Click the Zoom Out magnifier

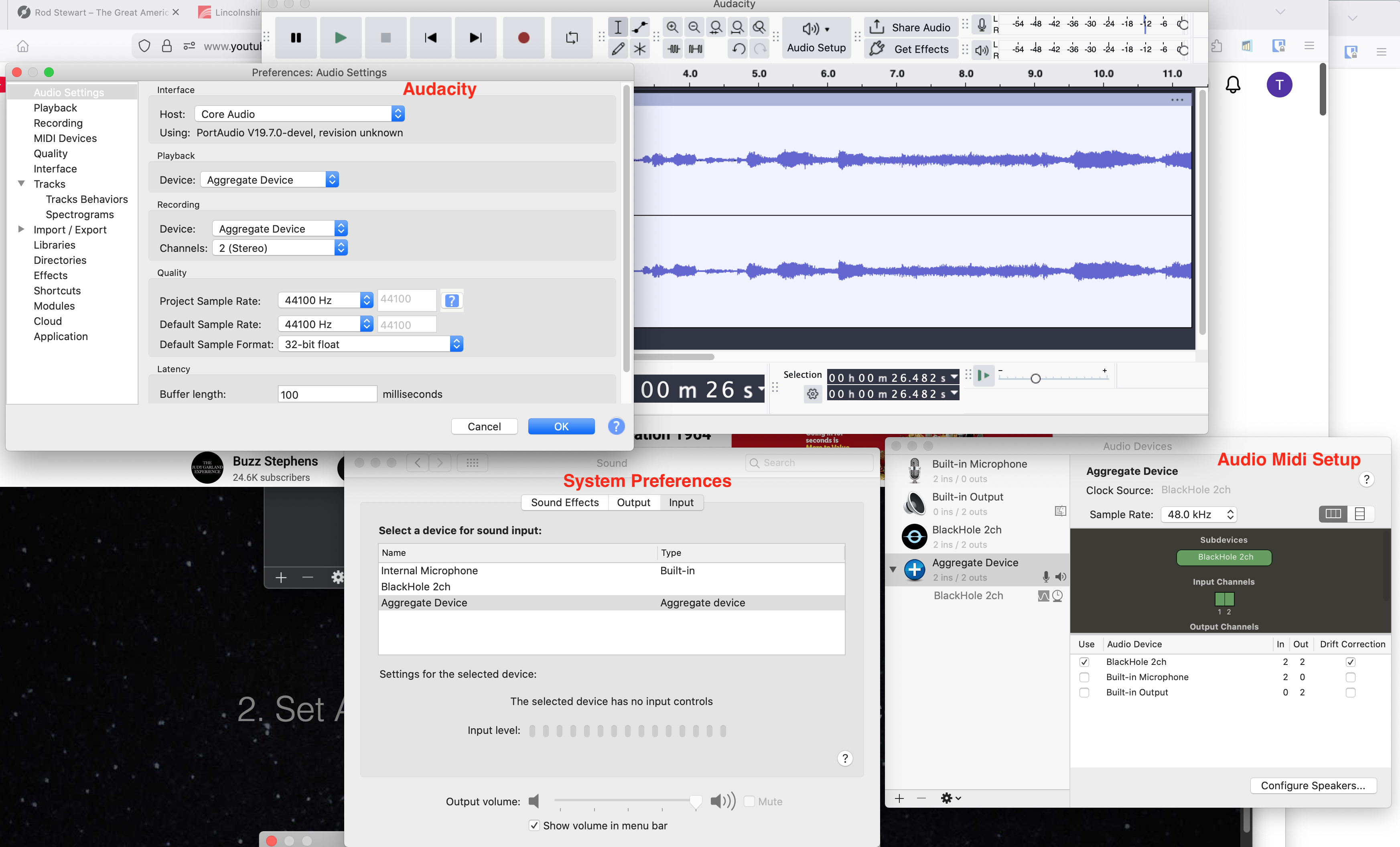coord(694,27)
